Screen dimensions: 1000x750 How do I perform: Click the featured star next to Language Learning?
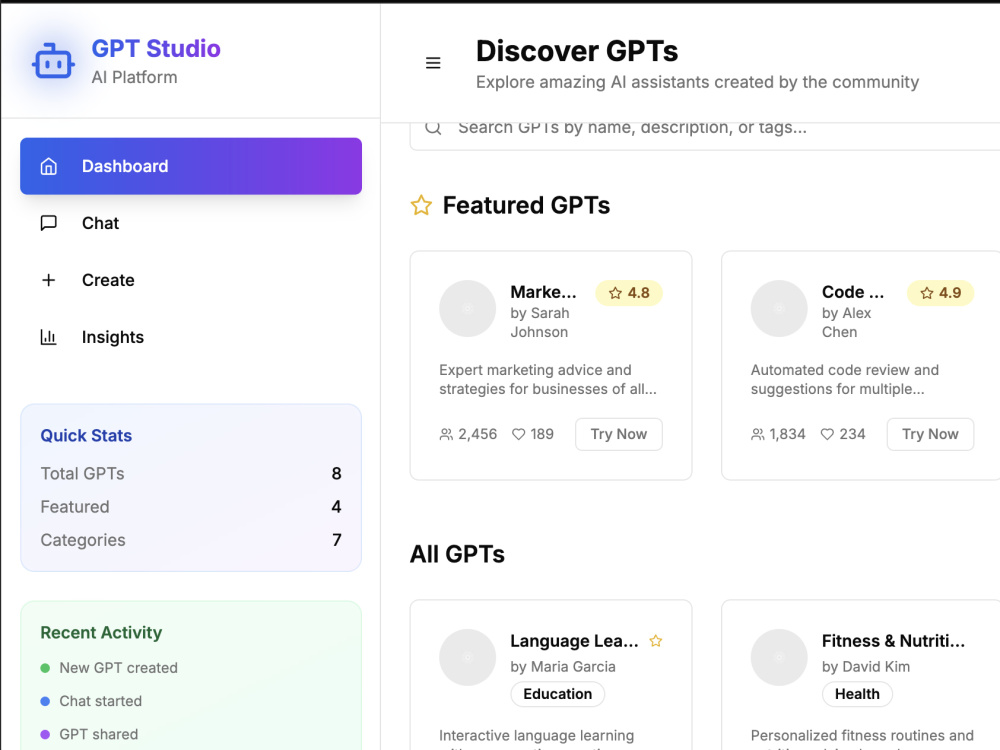pos(656,641)
